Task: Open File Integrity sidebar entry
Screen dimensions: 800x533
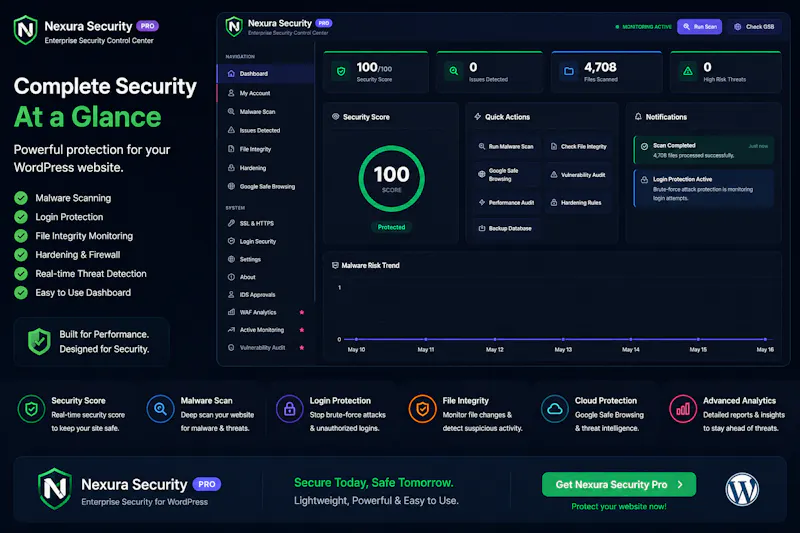Action: pyautogui.click(x=265, y=149)
